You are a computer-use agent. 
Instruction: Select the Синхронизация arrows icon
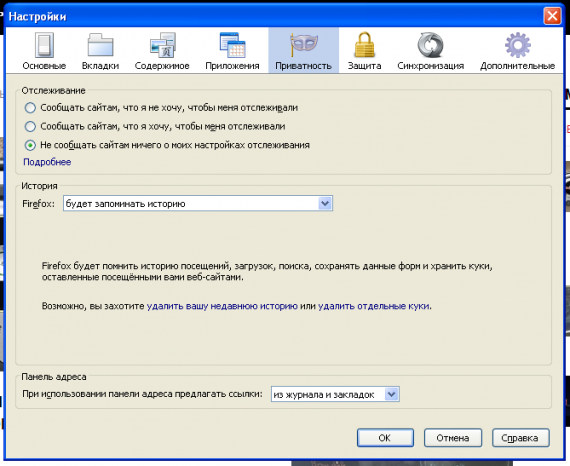click(x=430, y=45)
